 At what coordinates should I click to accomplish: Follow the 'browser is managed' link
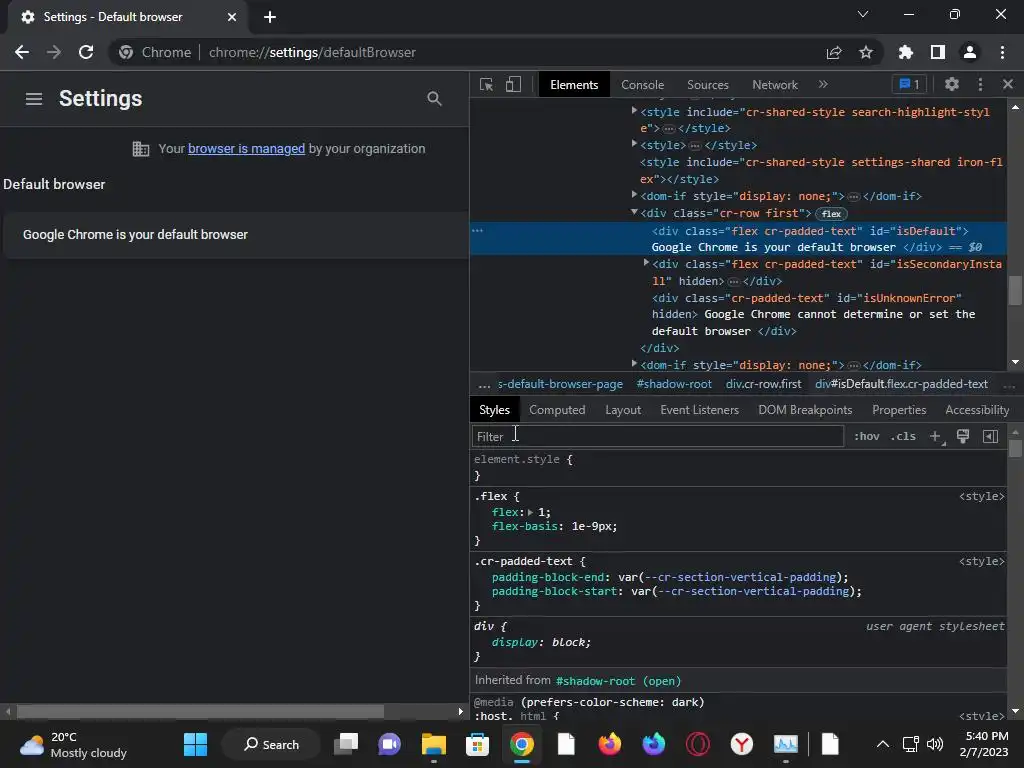pos(246,149)
